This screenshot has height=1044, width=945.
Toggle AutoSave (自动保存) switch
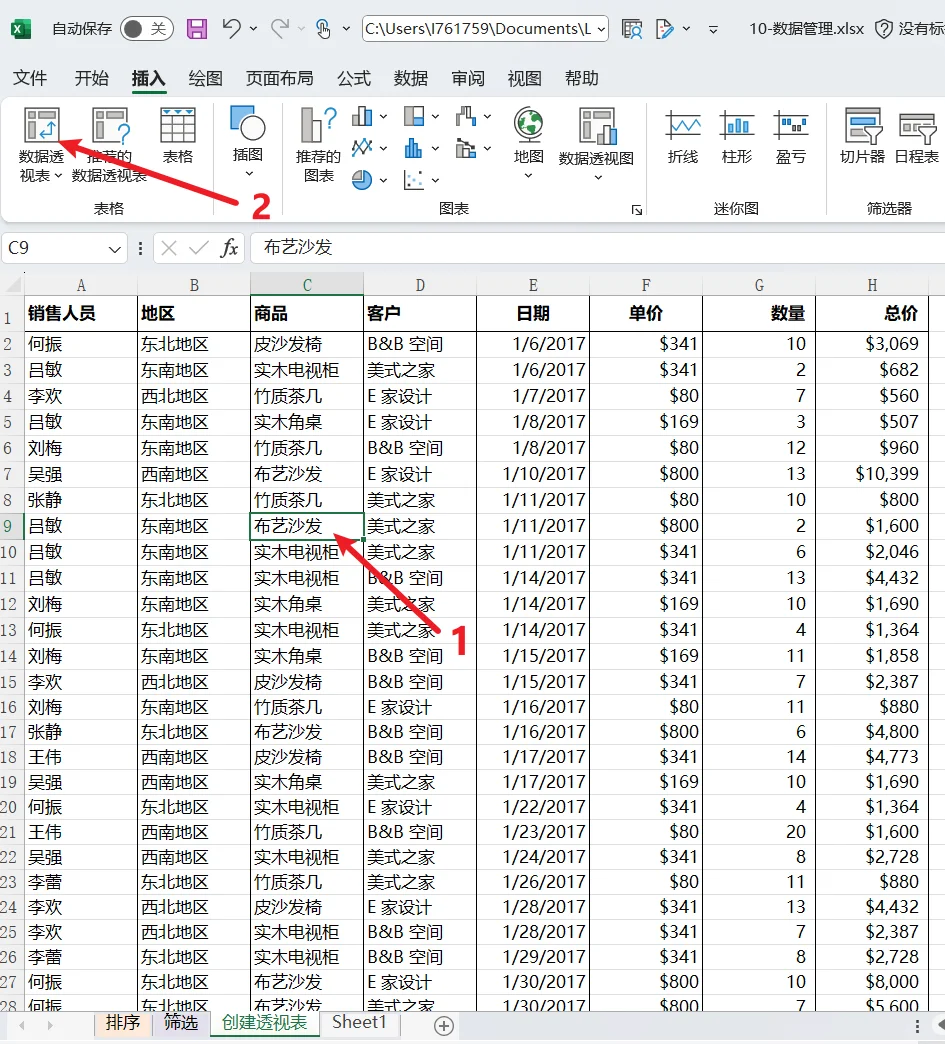coord(147,29)
